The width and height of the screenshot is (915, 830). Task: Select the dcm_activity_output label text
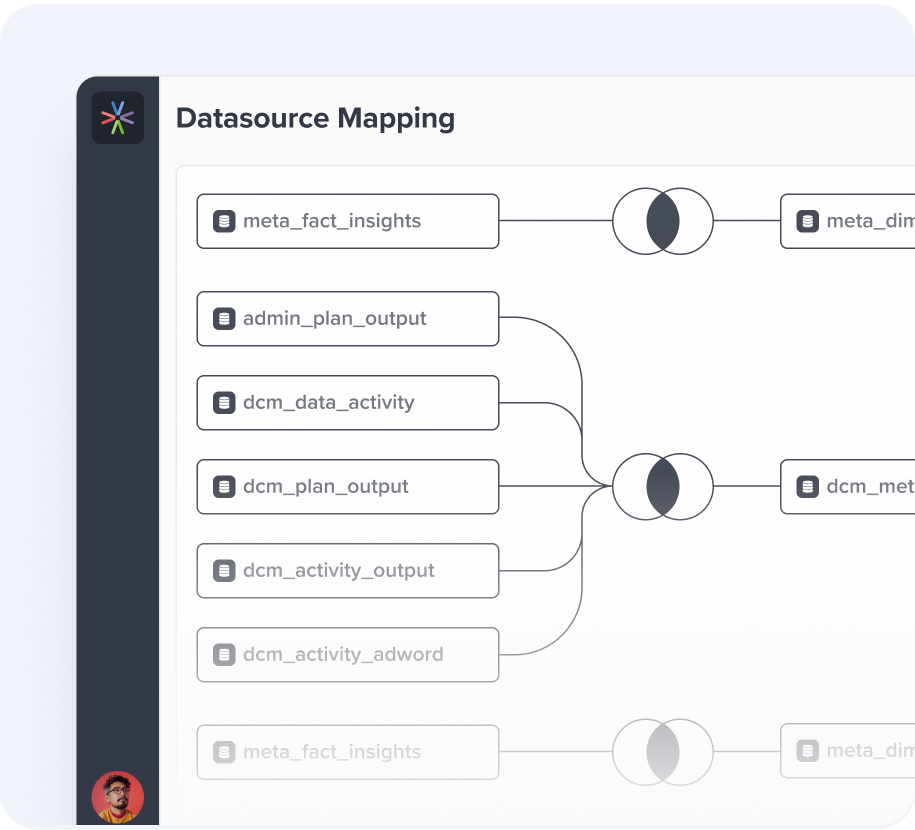(x=338, y=571)
